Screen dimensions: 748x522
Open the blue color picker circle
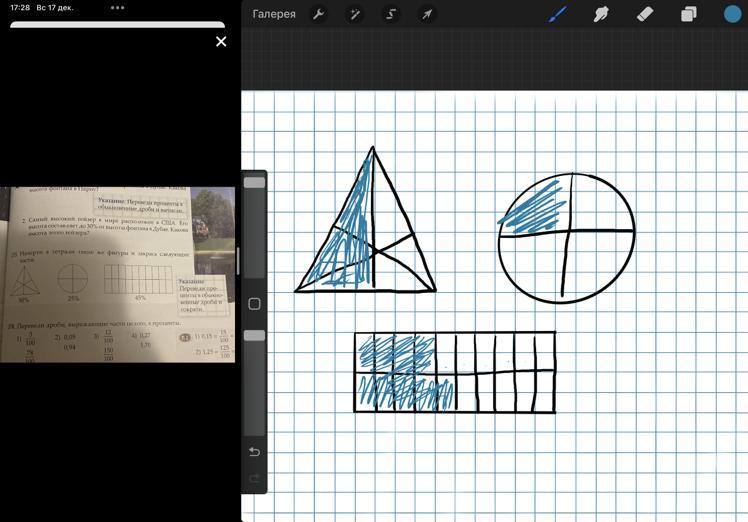coord(733,14)
